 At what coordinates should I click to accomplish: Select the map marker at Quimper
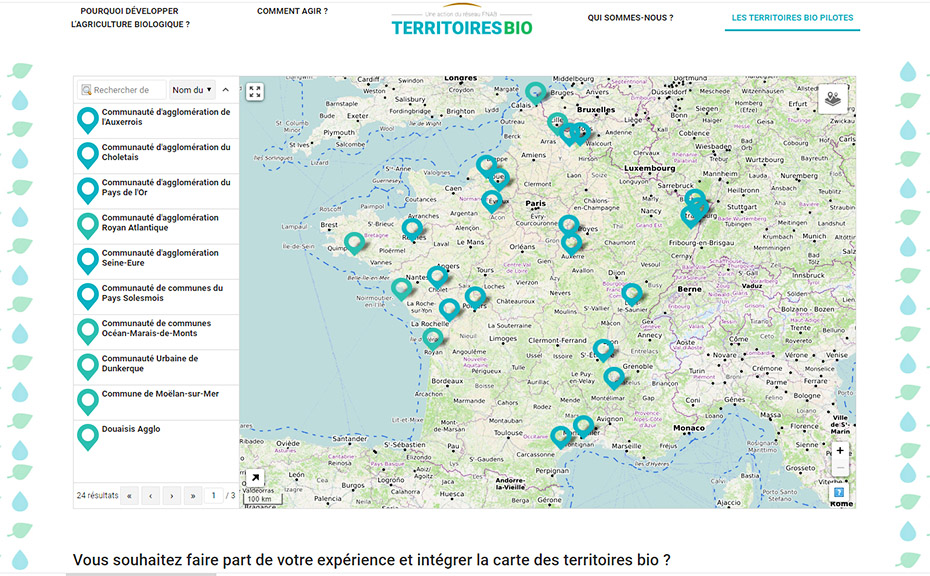pyautogui.click(x=355, y=243)
